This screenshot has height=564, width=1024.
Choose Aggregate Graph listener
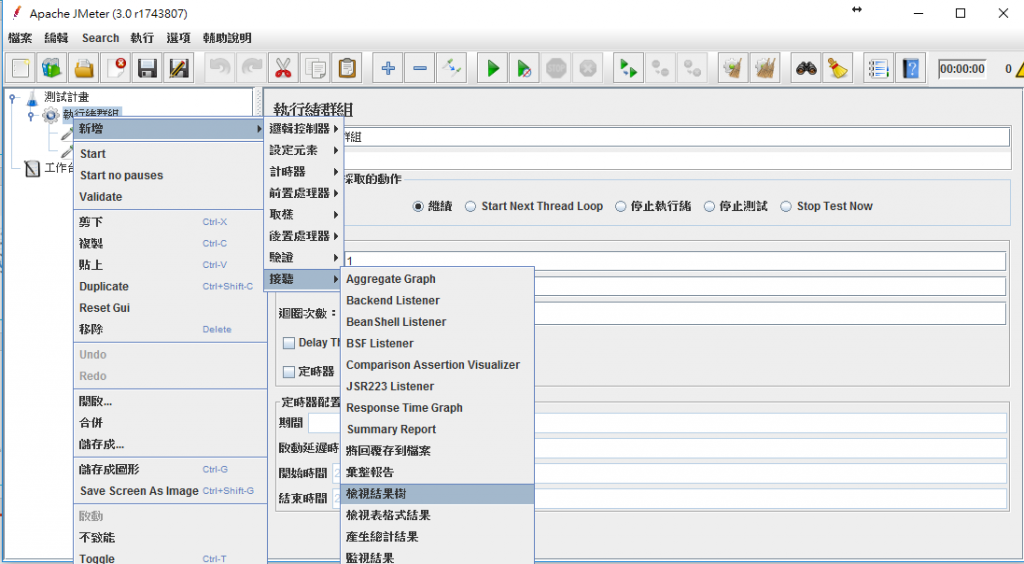[x=438, y=279]
